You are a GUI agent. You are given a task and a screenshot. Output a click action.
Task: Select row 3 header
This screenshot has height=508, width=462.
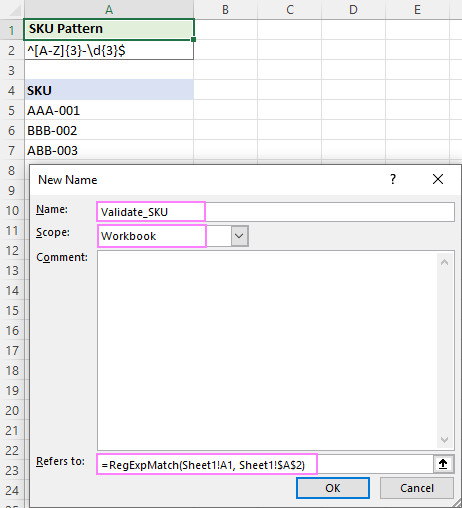[12, 70]
